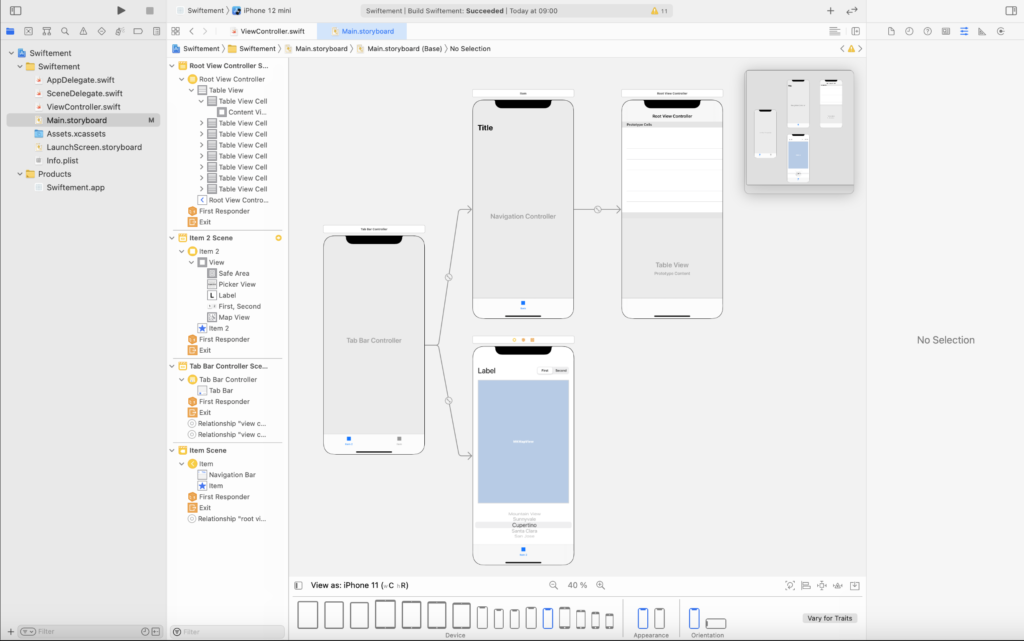Open the Connections inspector

point(1000,31)
